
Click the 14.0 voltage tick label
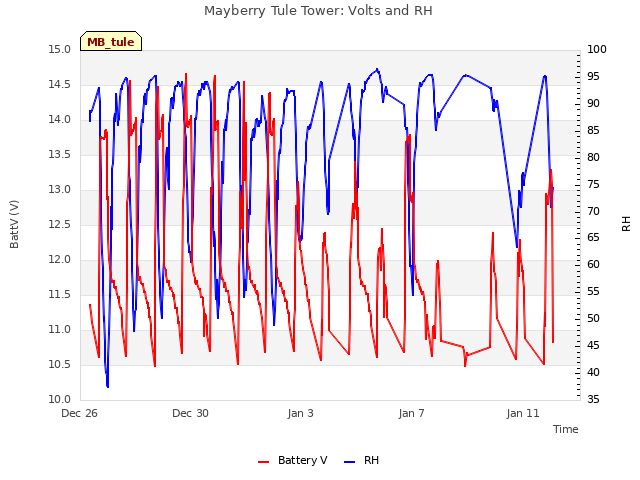pyautogui.click(x=60, y=120)
